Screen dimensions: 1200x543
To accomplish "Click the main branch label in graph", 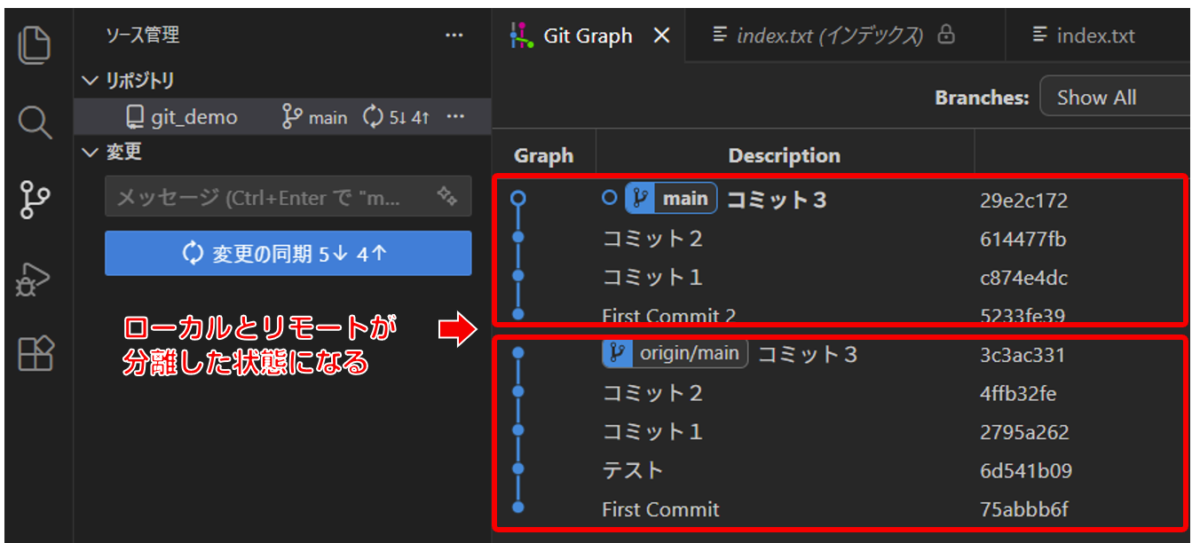I will (671, 199).
